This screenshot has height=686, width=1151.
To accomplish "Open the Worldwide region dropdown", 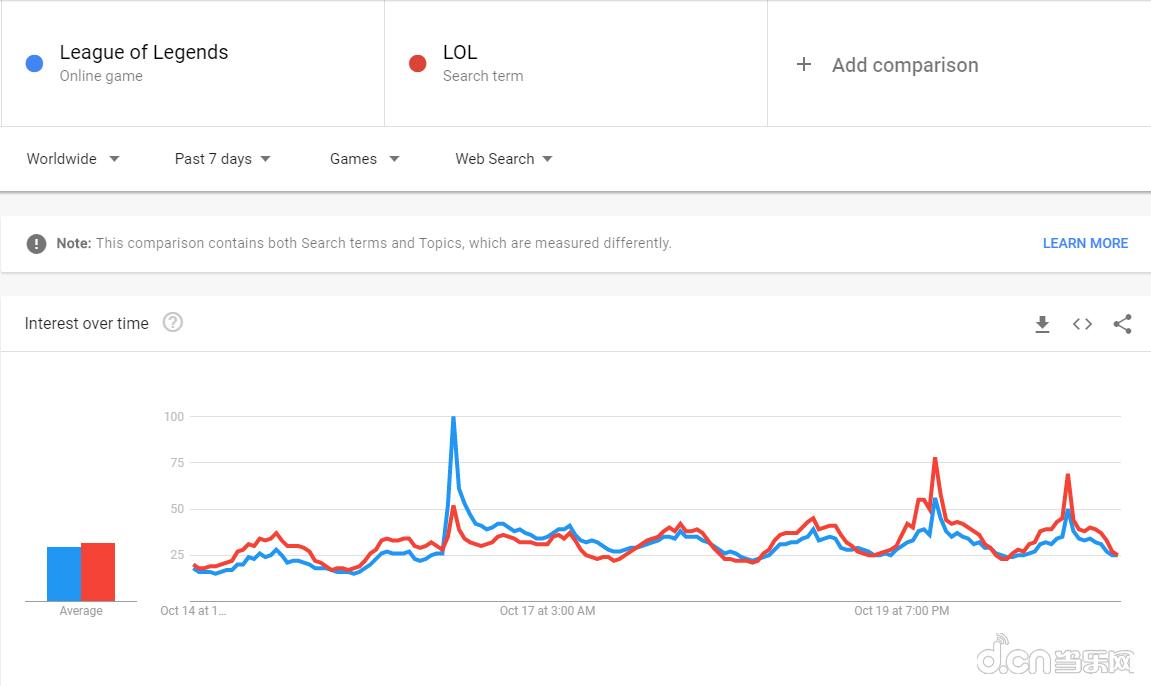I will click(x=73, y=159).
